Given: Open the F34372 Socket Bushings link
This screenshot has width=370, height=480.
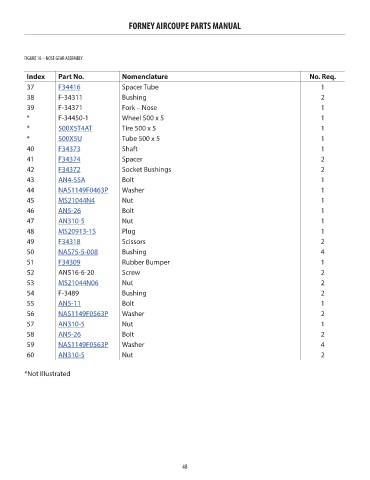Looking at the screenshot, I should pos(69,170).
